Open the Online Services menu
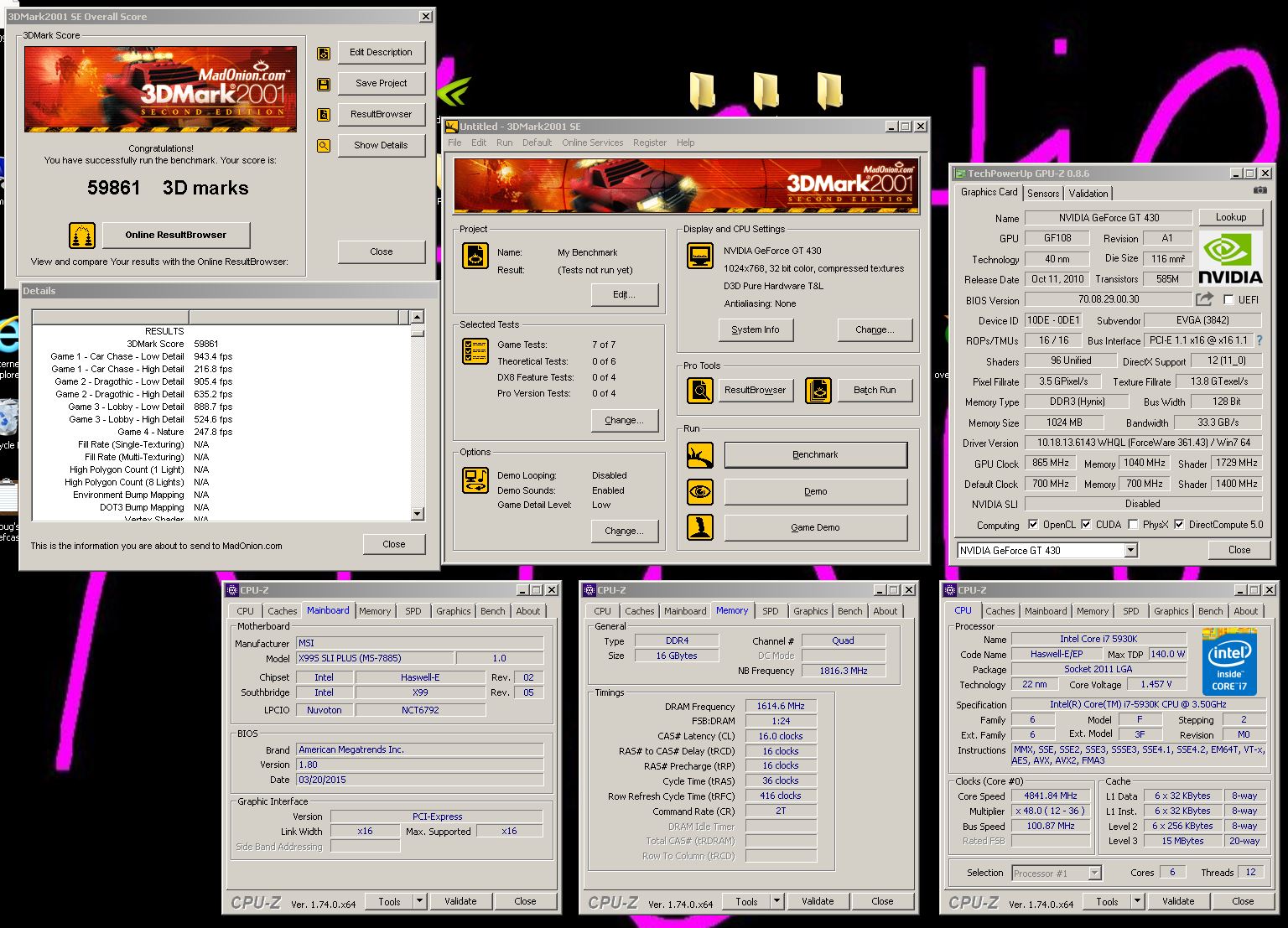Screen dimensions: 1288x928 coord(592,143)
